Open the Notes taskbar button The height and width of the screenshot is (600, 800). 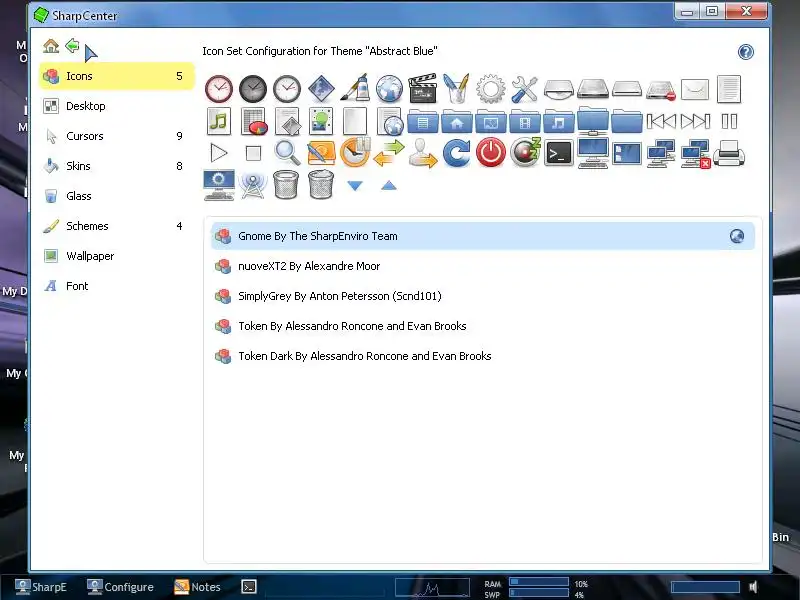(197, 587)
